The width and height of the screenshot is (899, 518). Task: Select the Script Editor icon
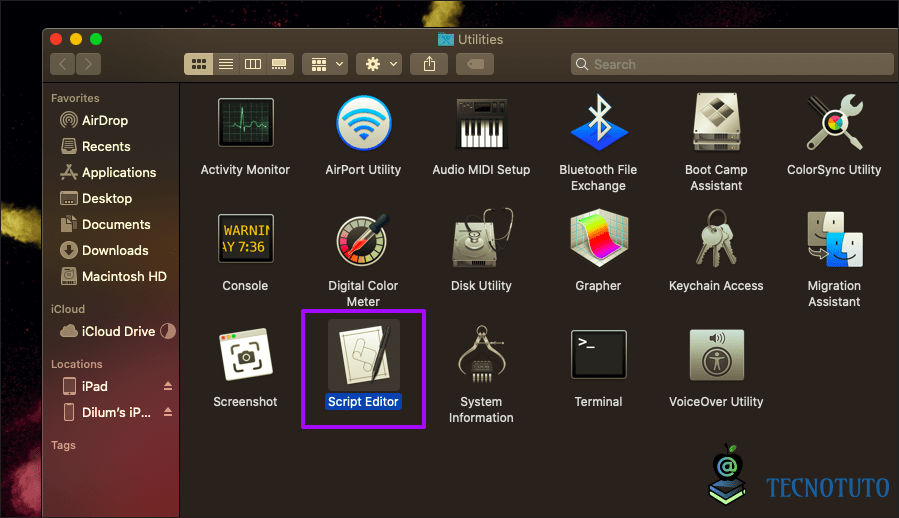point(363,355)
